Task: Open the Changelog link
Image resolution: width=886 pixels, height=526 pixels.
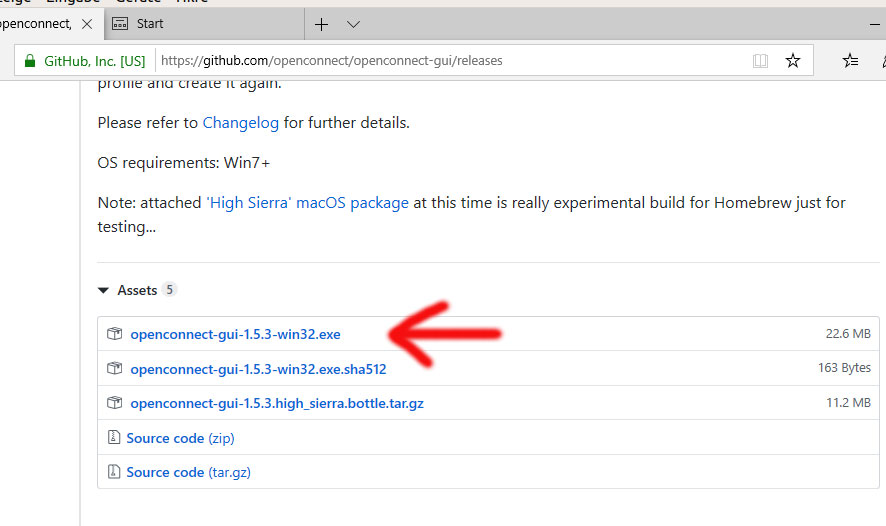Action: (x=240, y=123)
